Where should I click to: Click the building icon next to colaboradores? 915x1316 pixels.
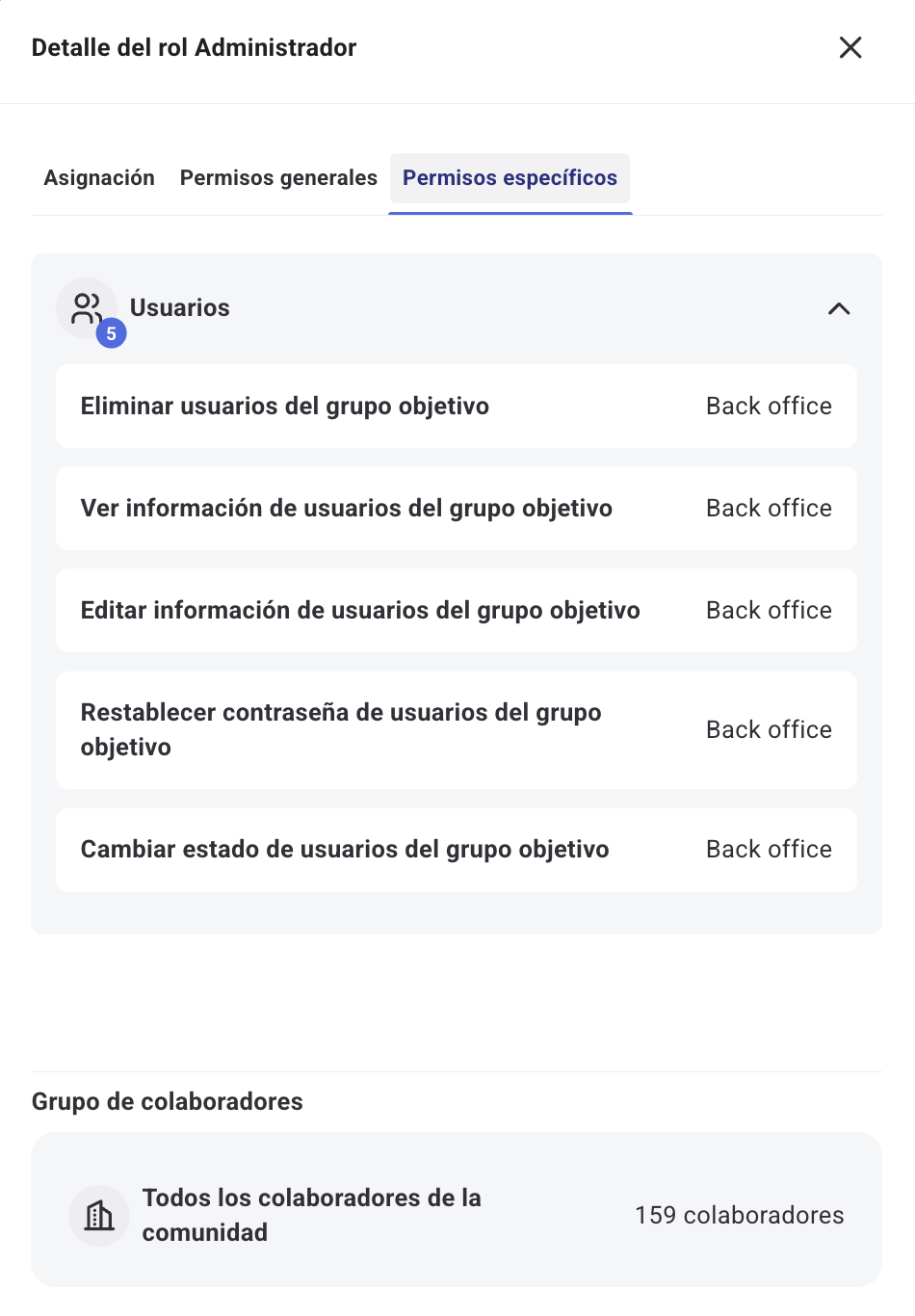click(99, 1216)
